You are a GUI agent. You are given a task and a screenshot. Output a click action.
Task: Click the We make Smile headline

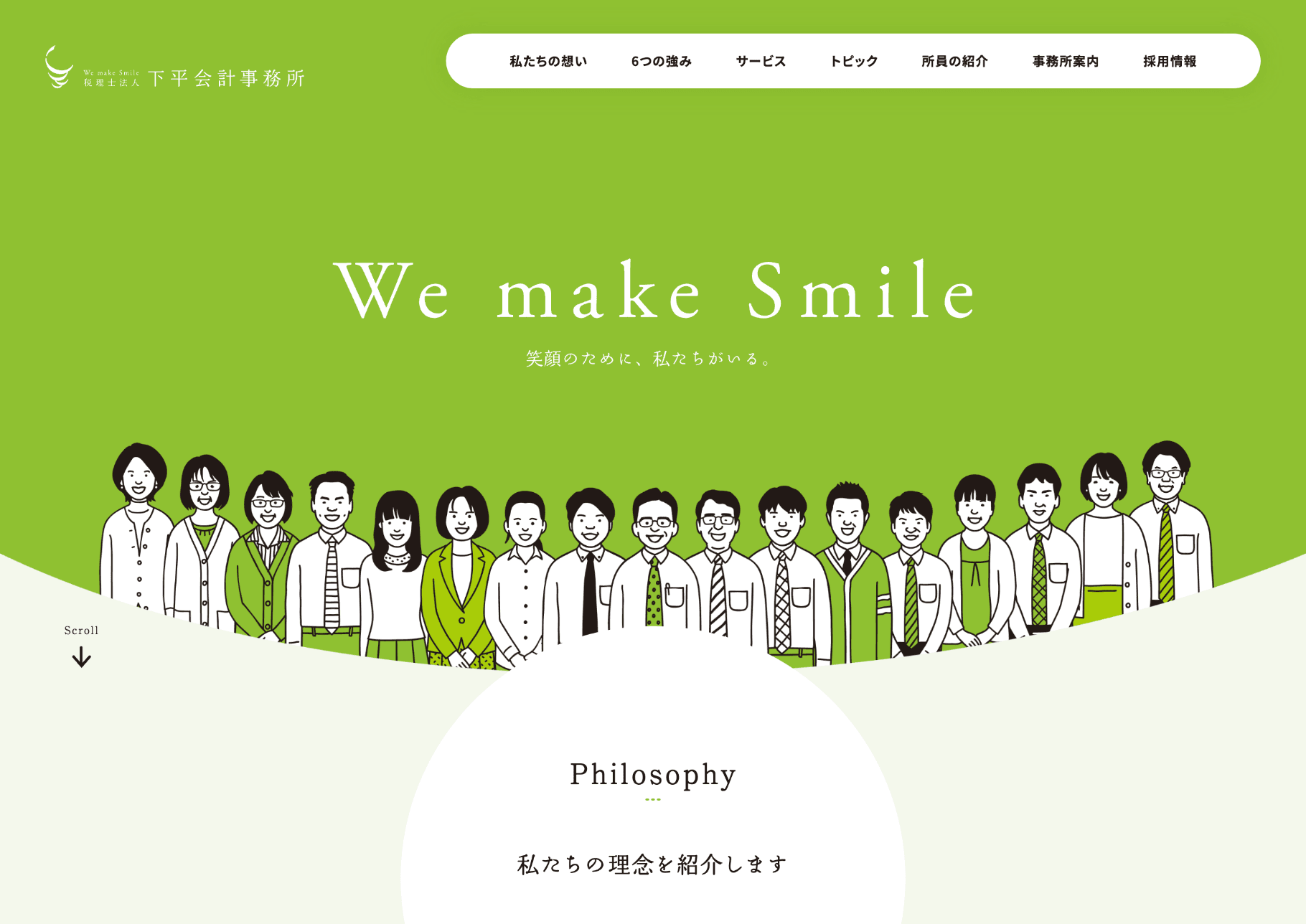click(x=655, y=291)
